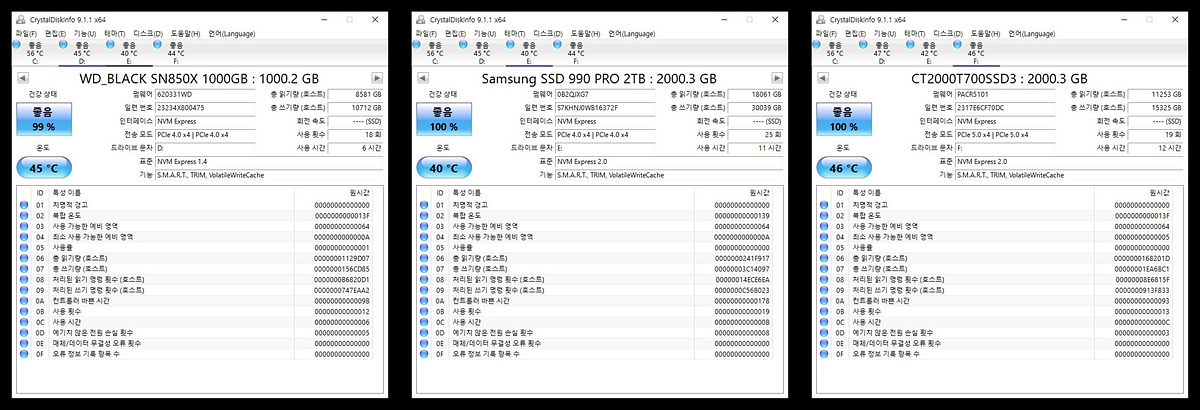Click status orb of 05 사용률 in WD_BLACK window

(x=24, y=247)
